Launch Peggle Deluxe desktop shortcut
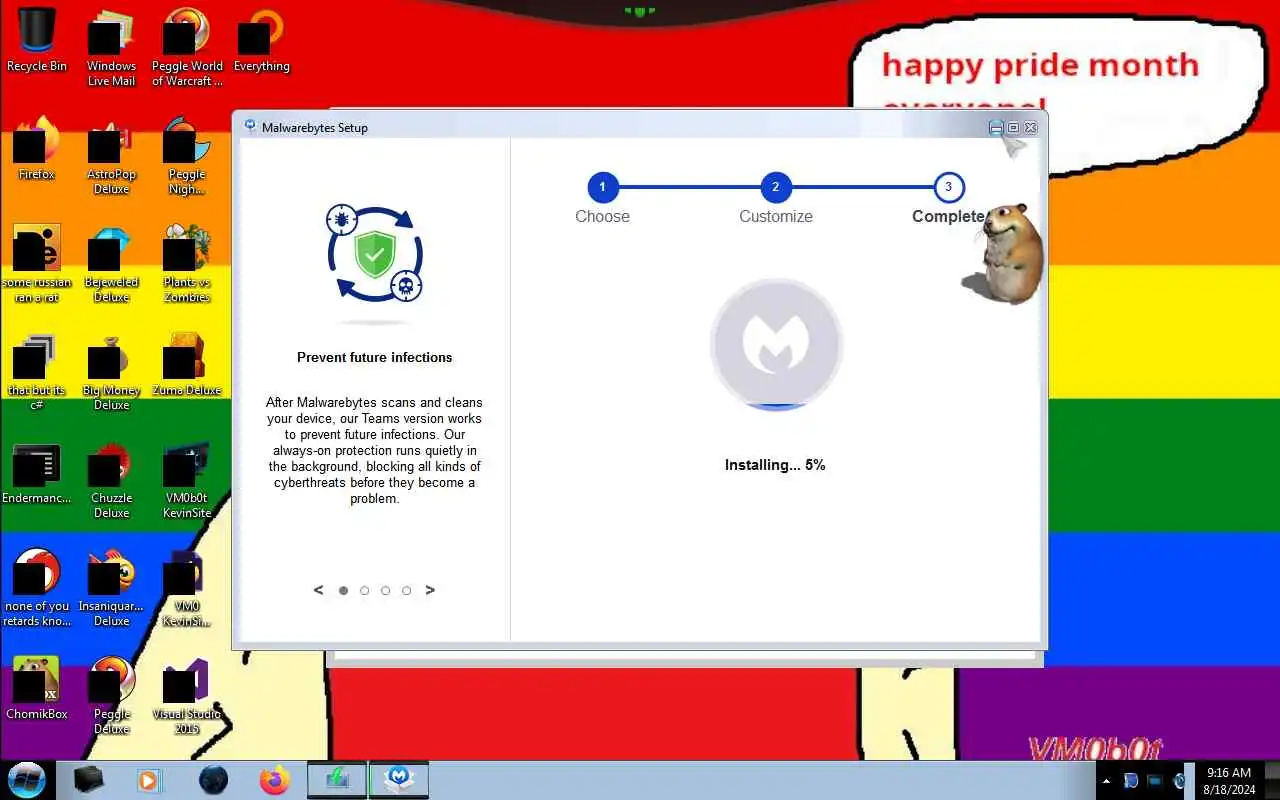Image resolution: width=1280 pixels, height=800 pixels. 111,696
